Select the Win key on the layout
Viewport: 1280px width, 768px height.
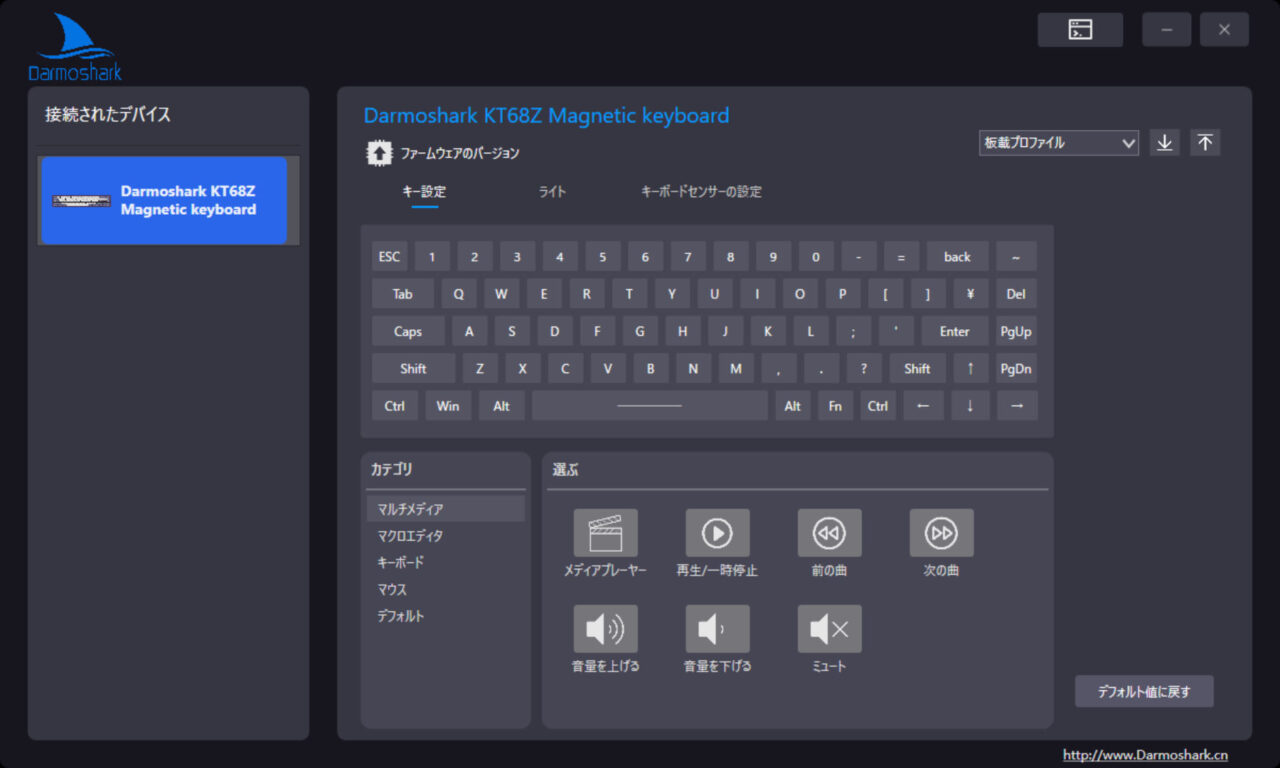point(448,405)
